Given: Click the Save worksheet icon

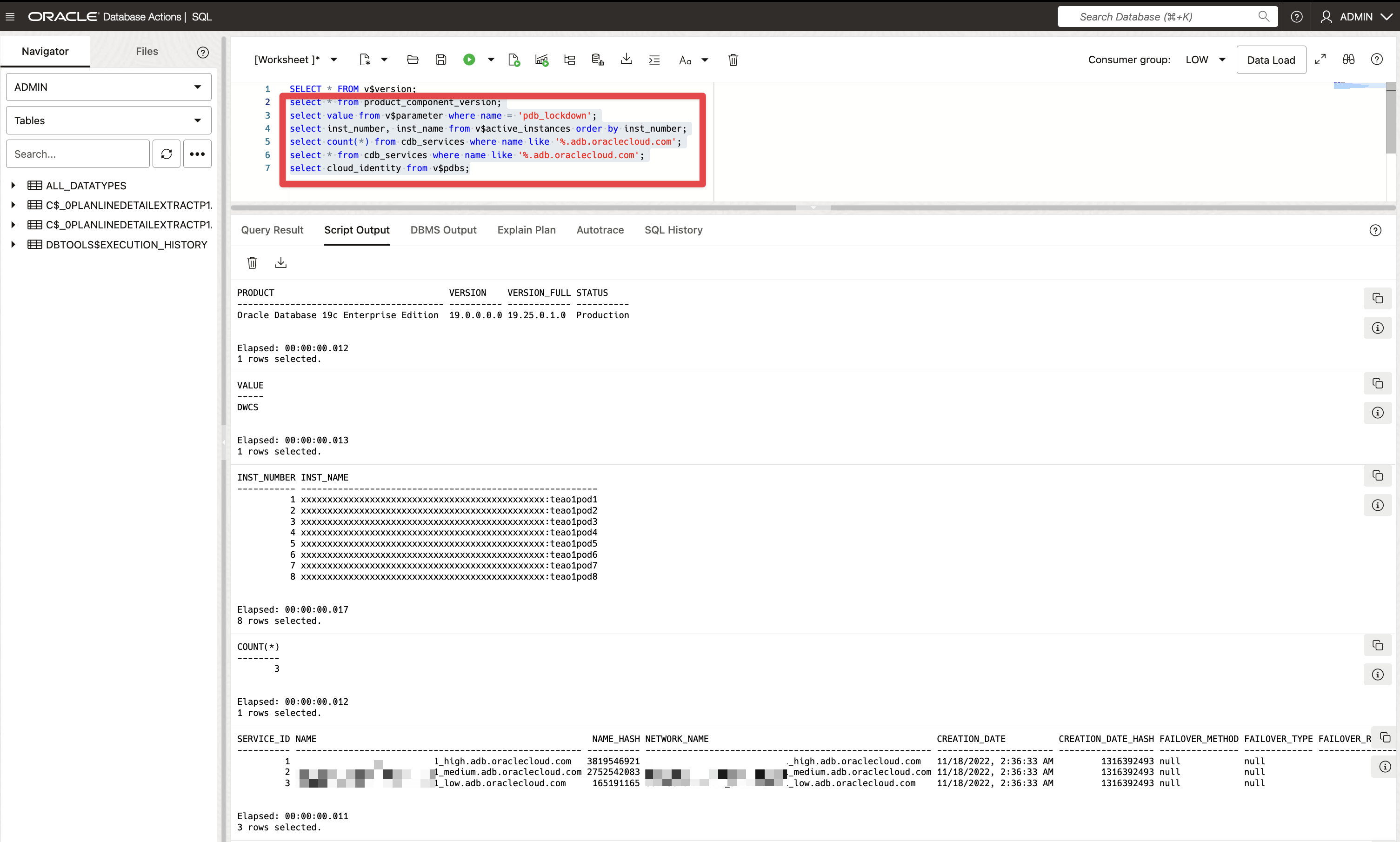Looking at the screenshot, I should click(x=441, y=60).
